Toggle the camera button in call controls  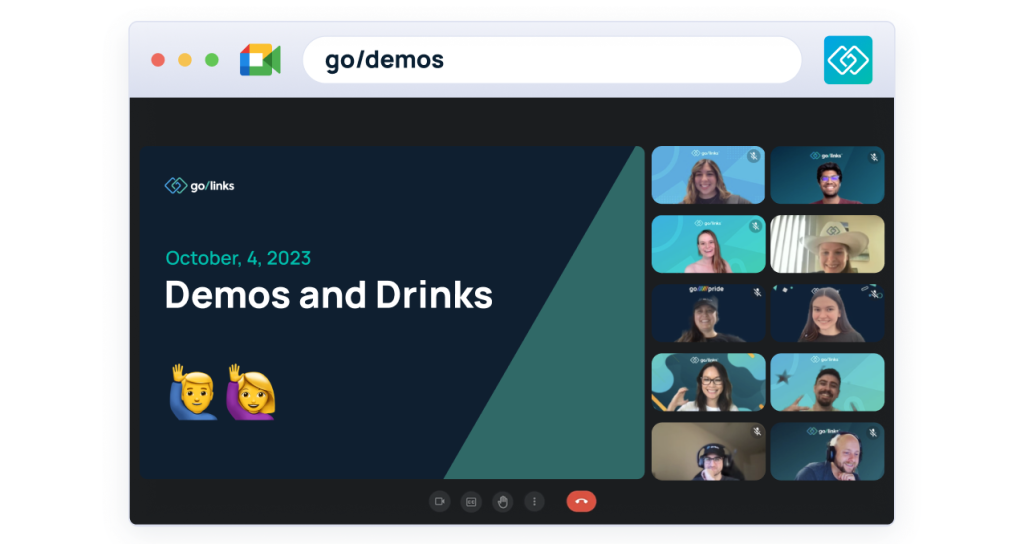pyautogui.click(x=440, y=502)
